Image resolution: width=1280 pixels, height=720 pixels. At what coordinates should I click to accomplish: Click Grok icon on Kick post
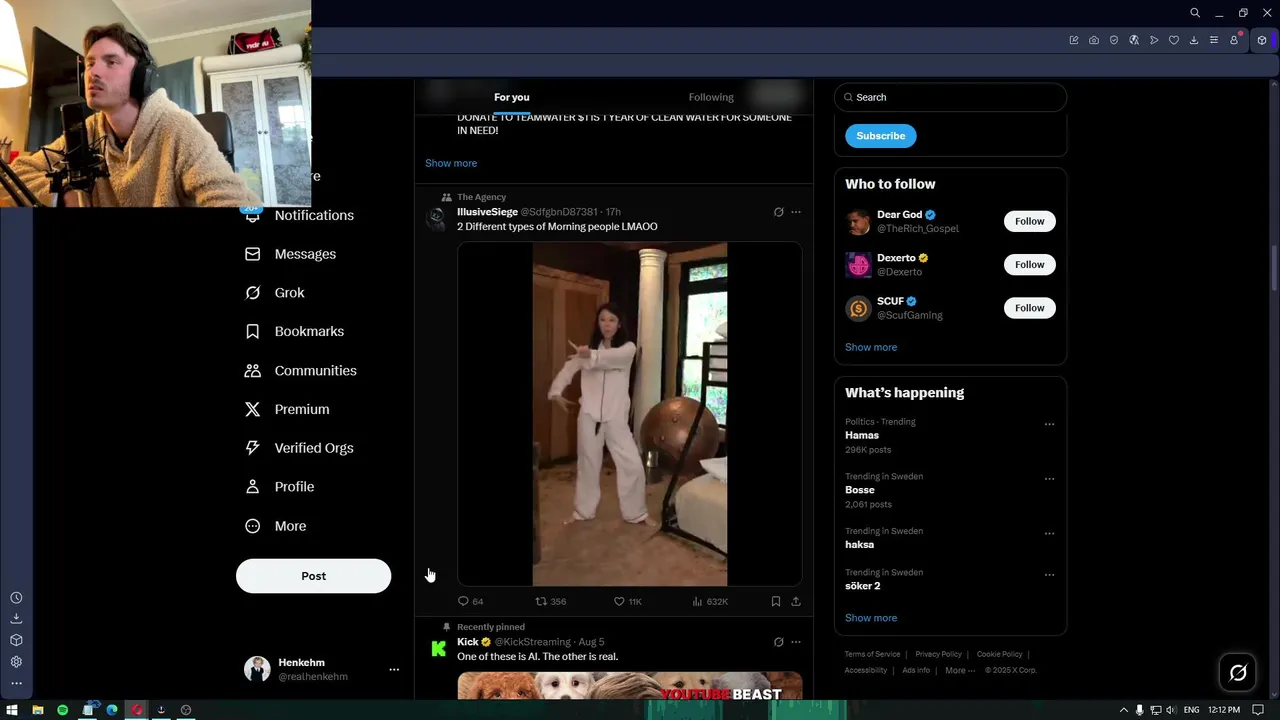pos(778,642)
